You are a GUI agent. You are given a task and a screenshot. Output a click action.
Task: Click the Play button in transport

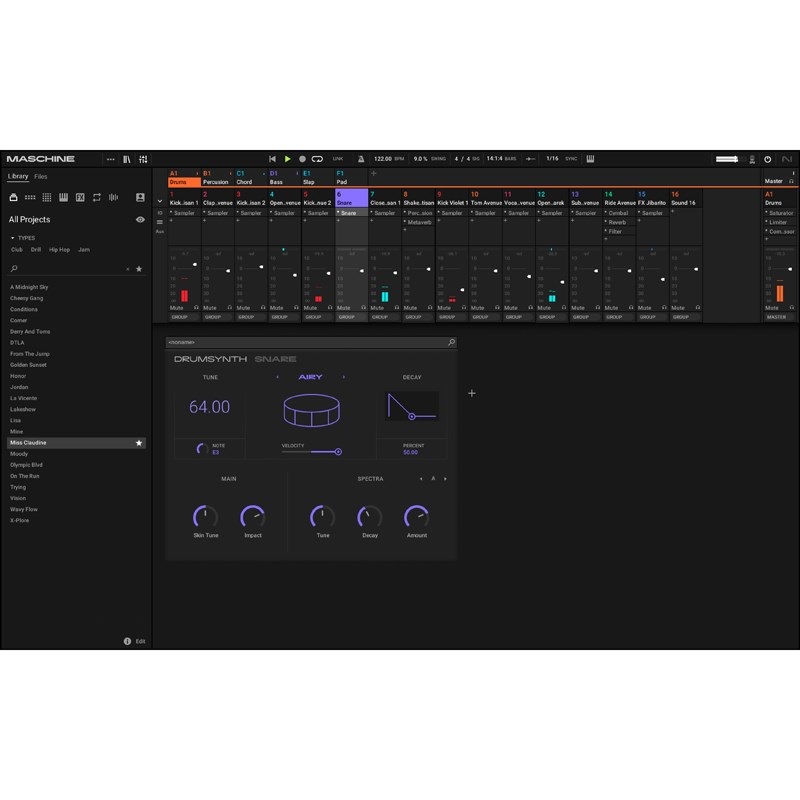click(287, 159)
